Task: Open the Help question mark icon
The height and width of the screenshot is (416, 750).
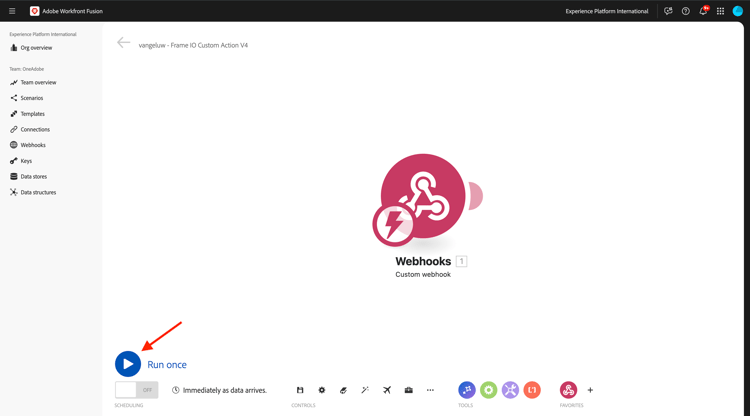Action: click(685, 11)
